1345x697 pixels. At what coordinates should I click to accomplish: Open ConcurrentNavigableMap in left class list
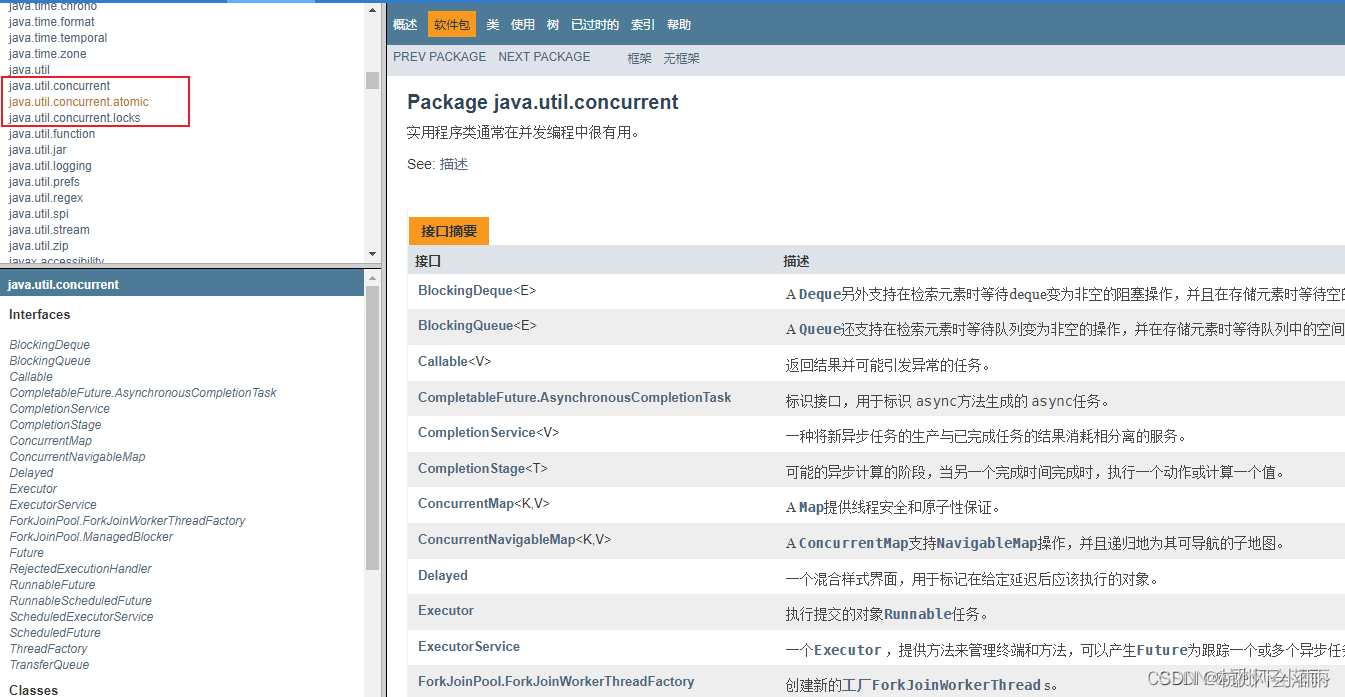pyautogui.click(x=77, y=457)
